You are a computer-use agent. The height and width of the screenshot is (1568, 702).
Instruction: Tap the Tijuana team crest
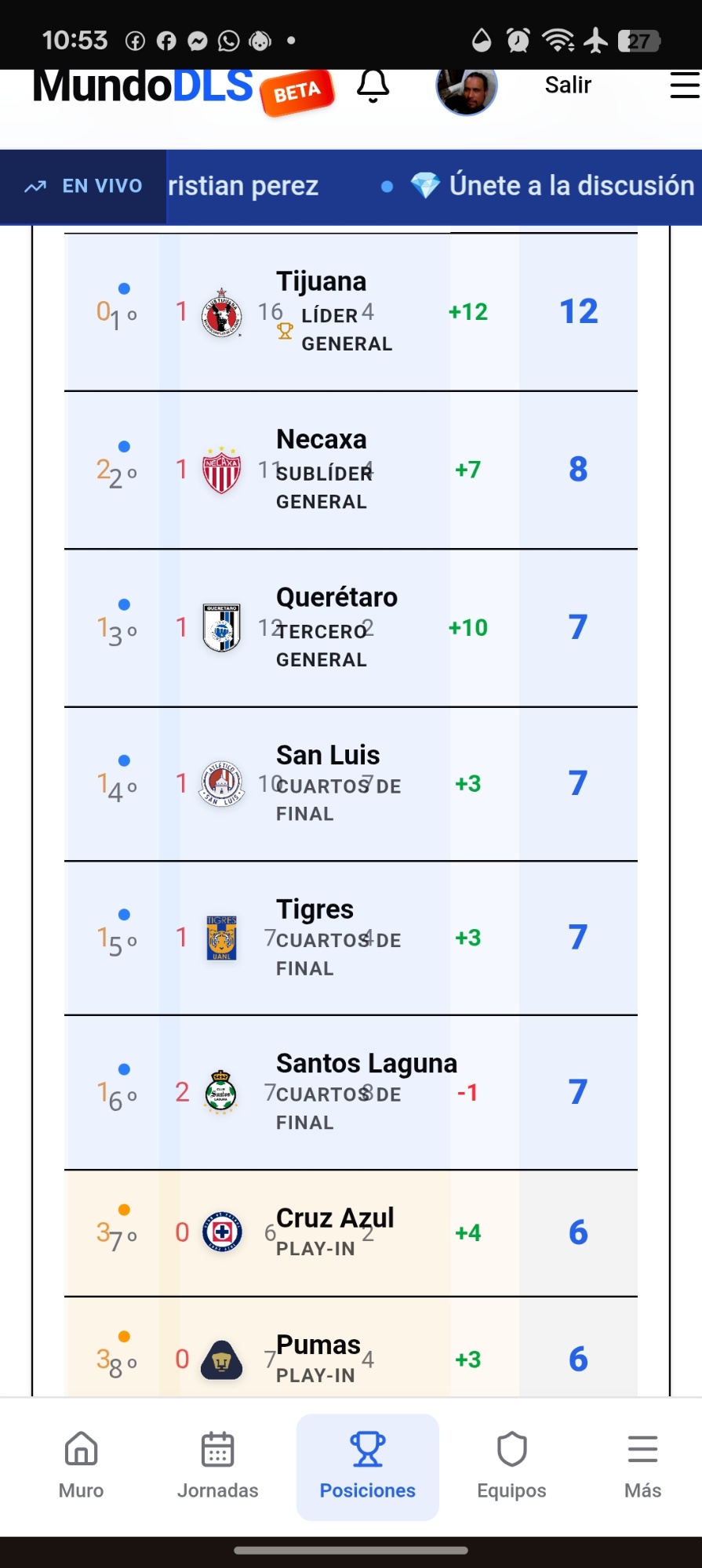pyautogui.click(x=221, y=312)
